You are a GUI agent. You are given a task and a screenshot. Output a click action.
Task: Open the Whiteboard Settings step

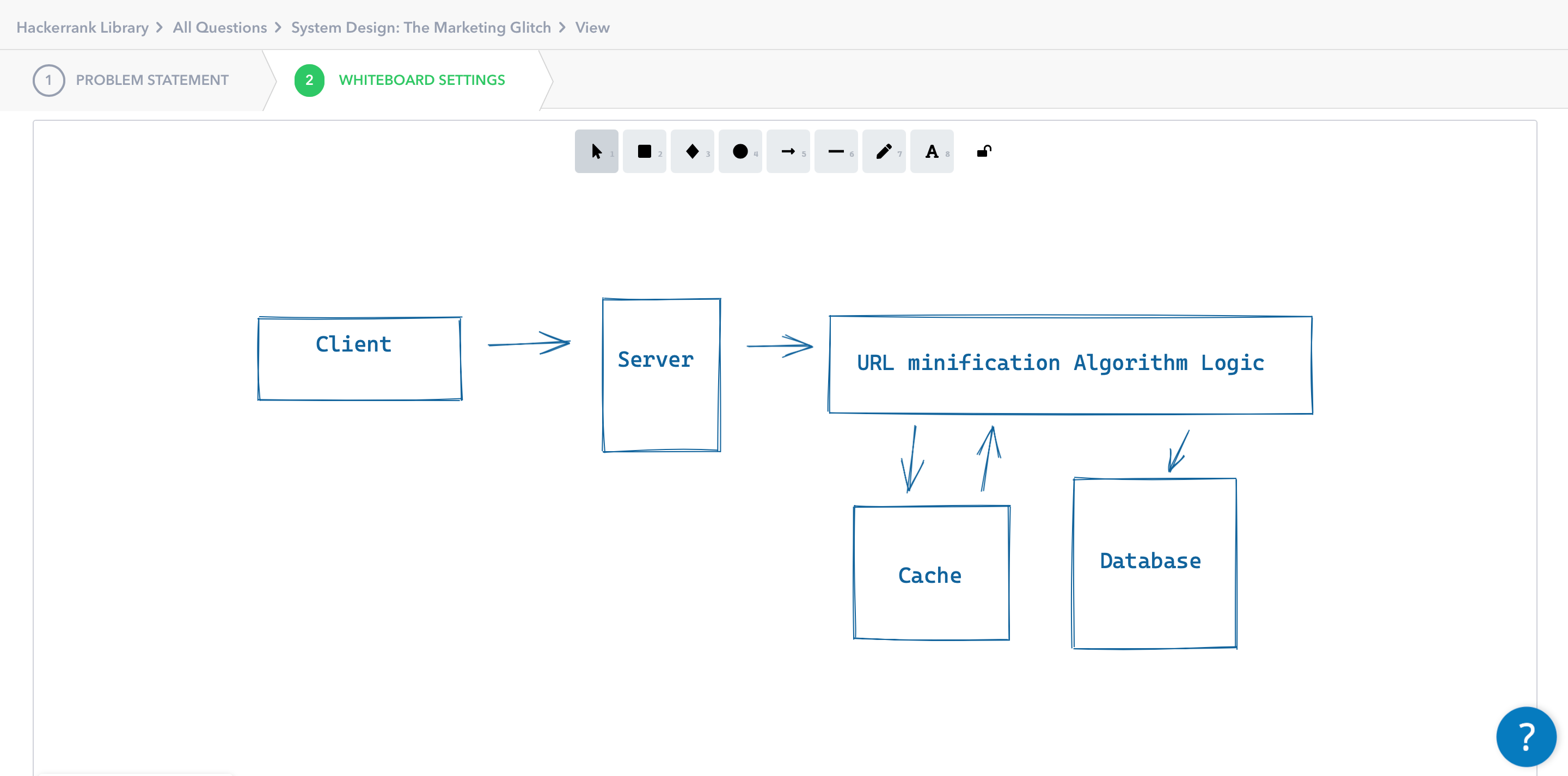click(422, 80)
